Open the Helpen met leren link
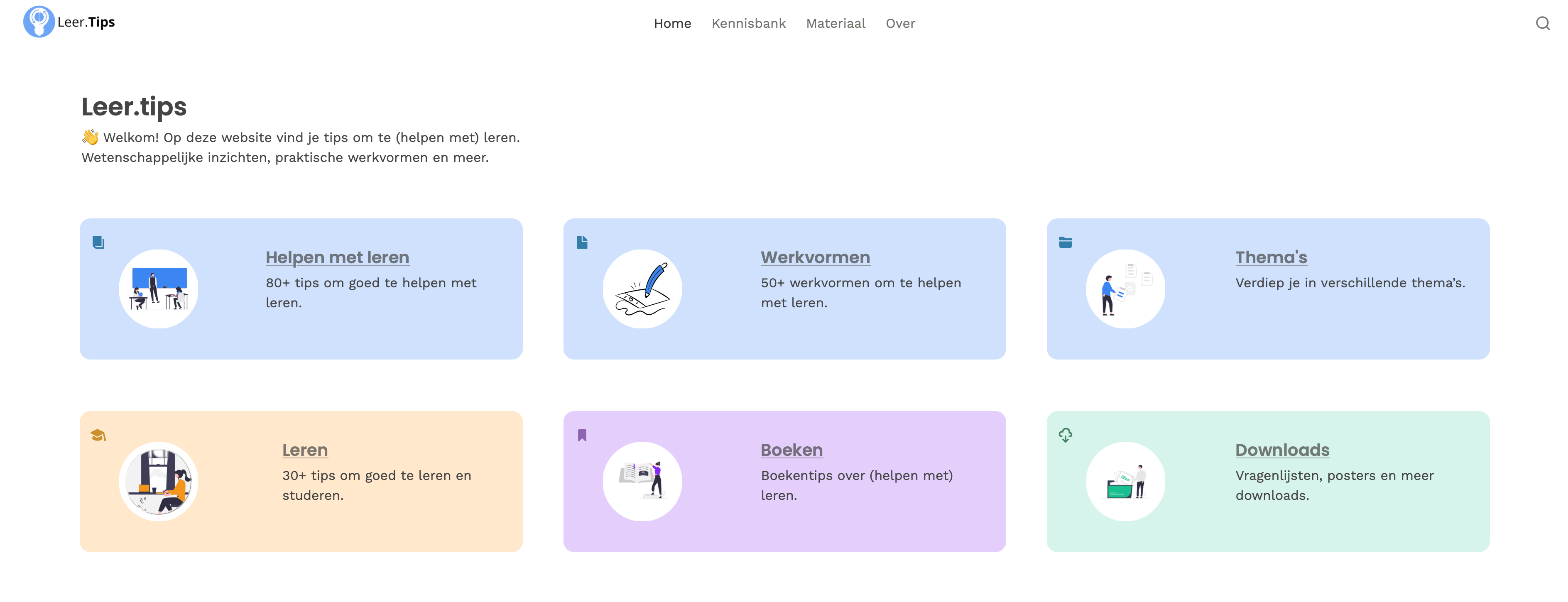Image resolution: width=1568 pixels, height=602 pixels. pos(337,257)
